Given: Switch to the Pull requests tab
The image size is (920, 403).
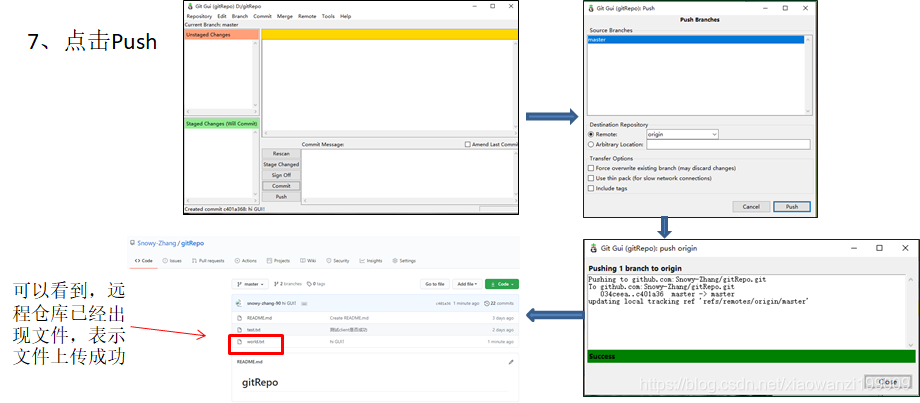Looking at the screenshot, I should click(x=208, y=260).
